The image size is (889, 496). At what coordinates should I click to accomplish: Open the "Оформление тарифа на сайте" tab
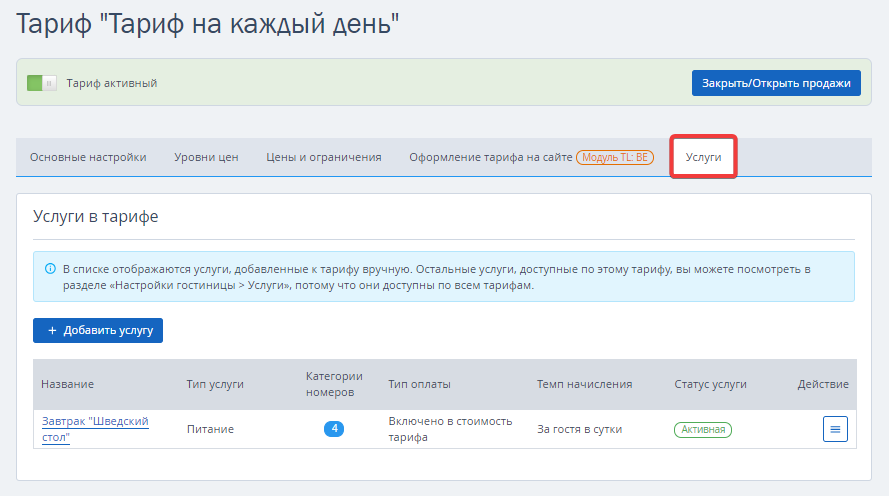click(x=490, y=157)
